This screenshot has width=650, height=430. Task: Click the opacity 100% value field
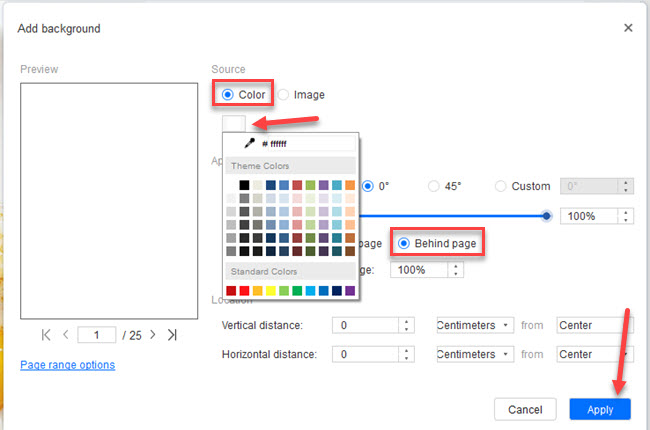tap(589, 216)
